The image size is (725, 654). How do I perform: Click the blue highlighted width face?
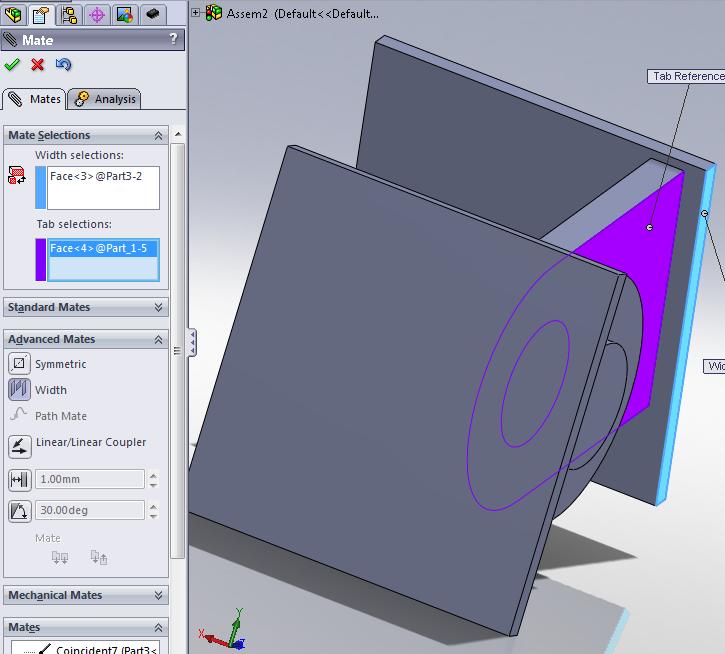point(686,334)
